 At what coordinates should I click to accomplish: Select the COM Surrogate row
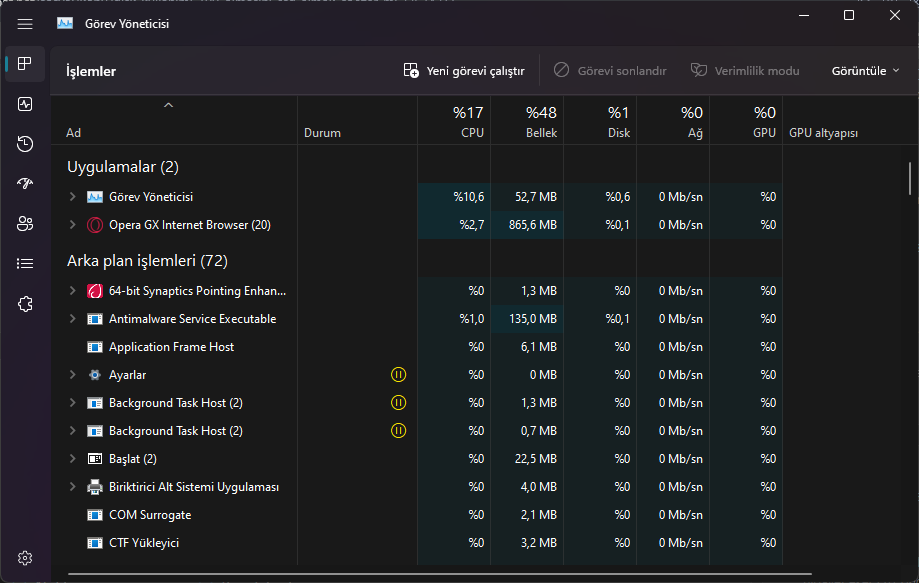[417, 515]
